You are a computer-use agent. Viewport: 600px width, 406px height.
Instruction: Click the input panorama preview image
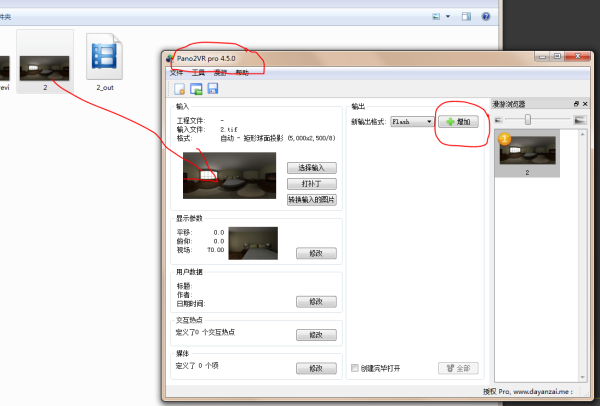point(229,175)
